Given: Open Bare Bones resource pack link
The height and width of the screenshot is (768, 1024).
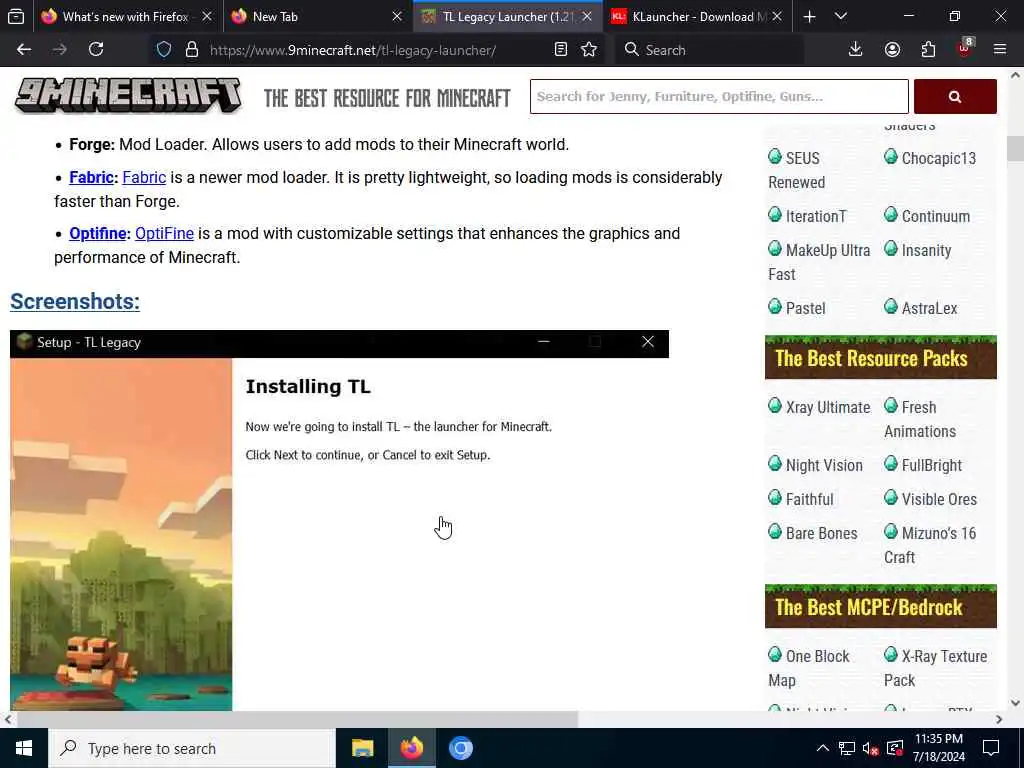Looking at the screenshot, I should (x=813, y=534).
